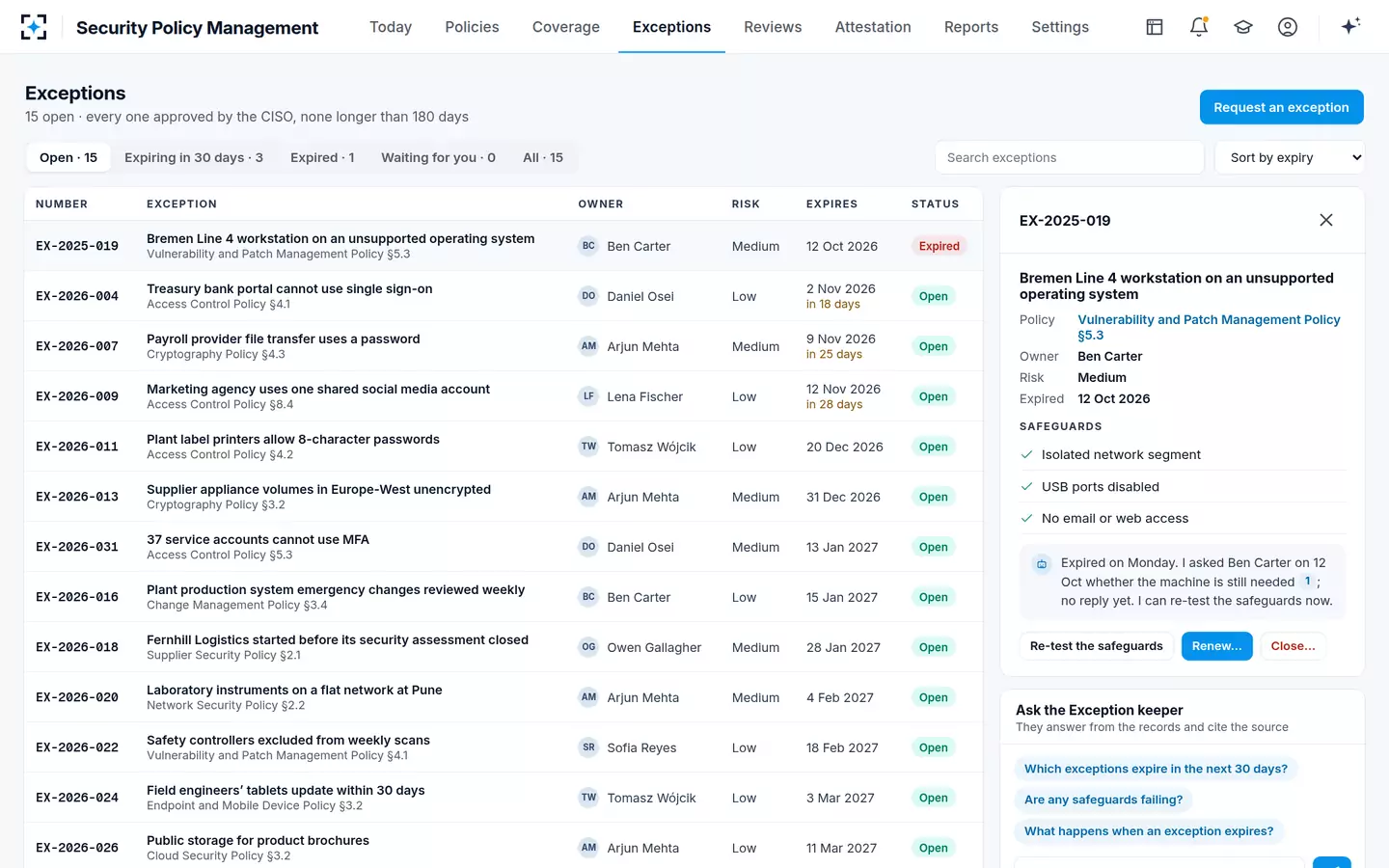Select the Waiting for you filter

coord(438,157)
